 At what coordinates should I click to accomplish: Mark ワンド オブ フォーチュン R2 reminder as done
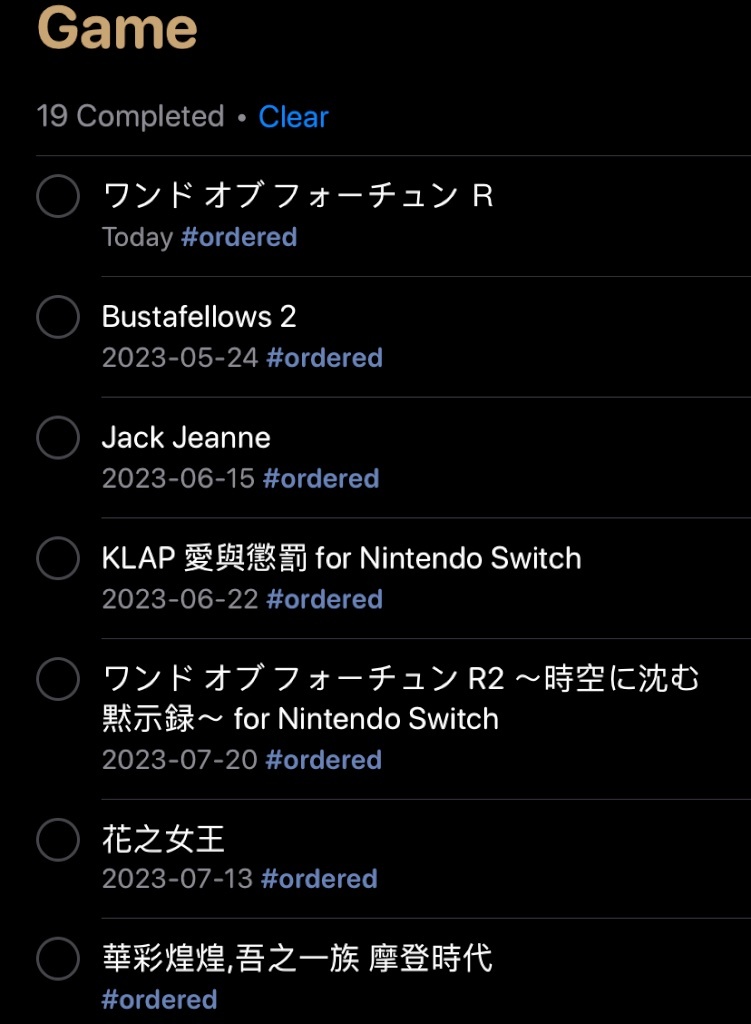click(58, 679)
